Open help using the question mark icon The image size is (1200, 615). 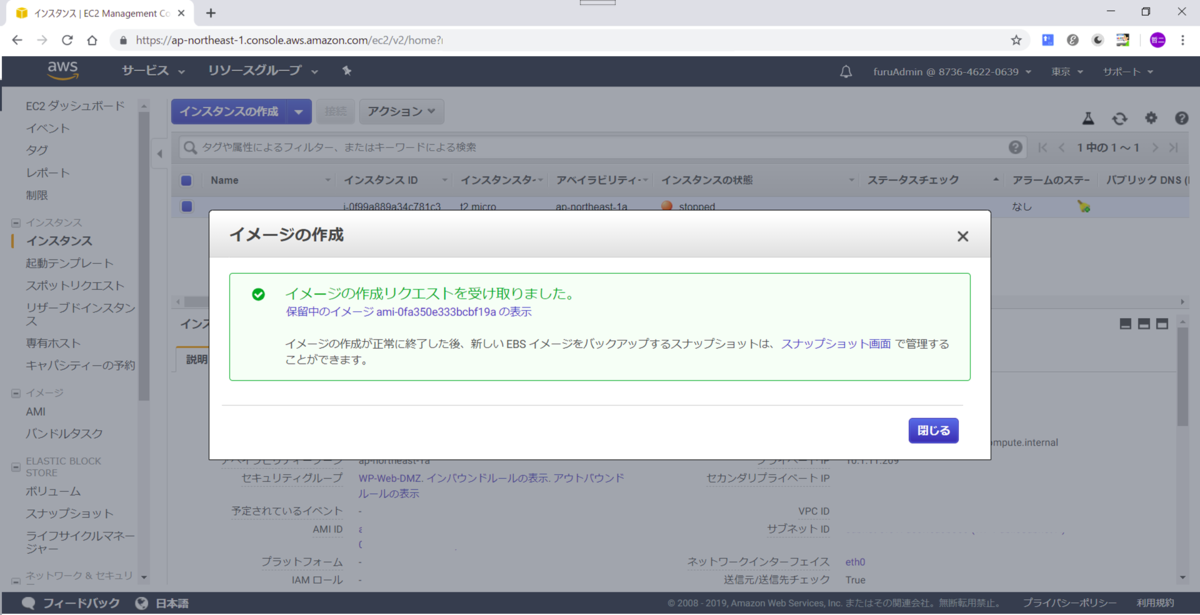(x=1182, y=118)
